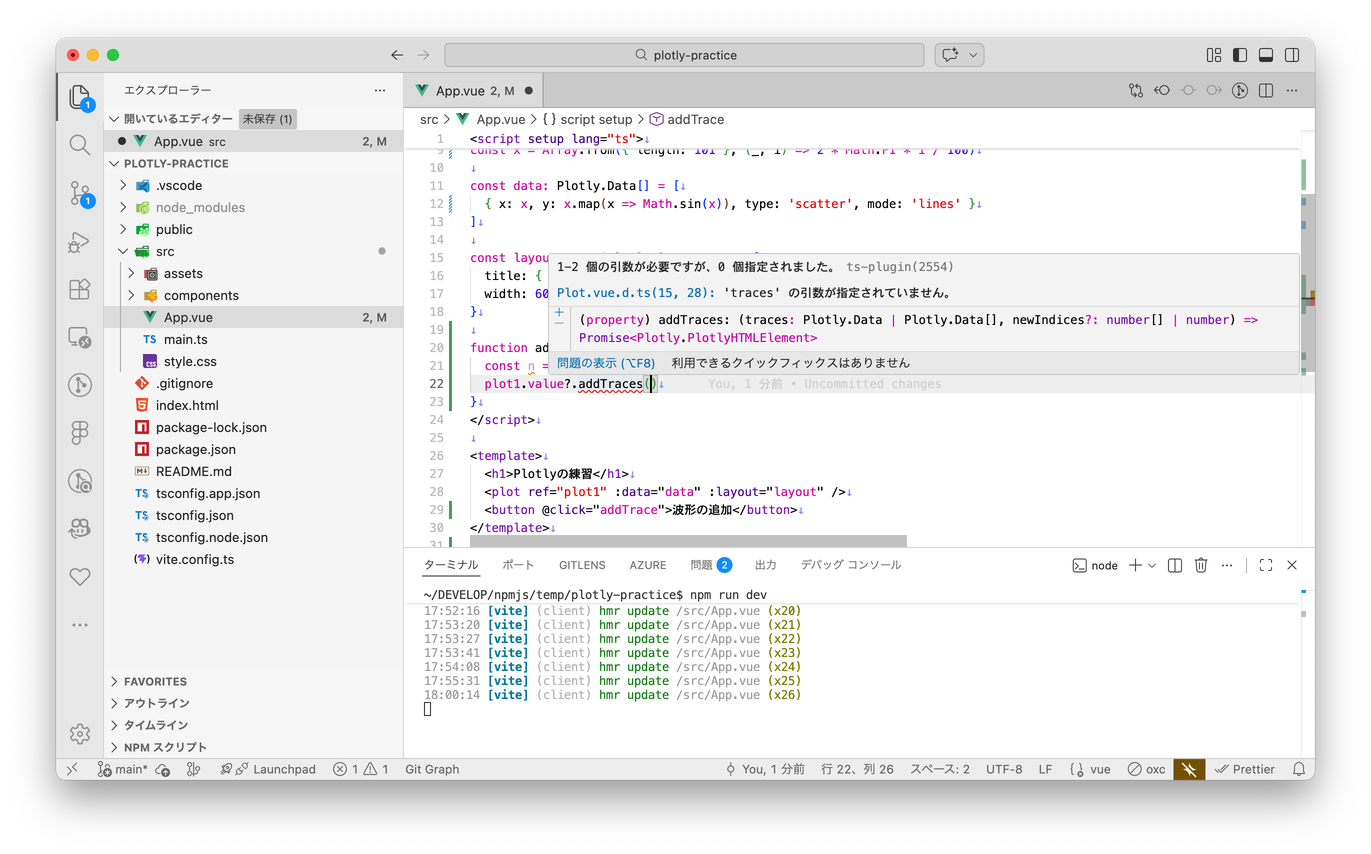The width and height of the screenshot is (1371, 854).
Task: Open the Extensions view icon
Action: 80,290
